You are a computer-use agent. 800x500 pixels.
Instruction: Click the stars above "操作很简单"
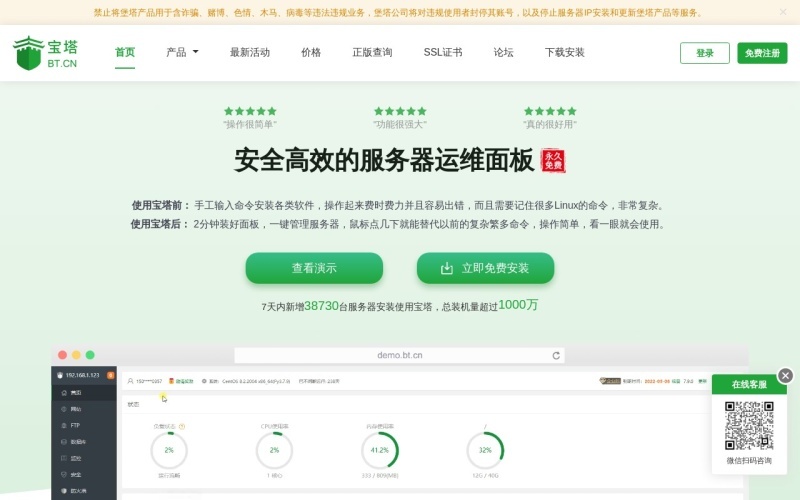point(250,111)
